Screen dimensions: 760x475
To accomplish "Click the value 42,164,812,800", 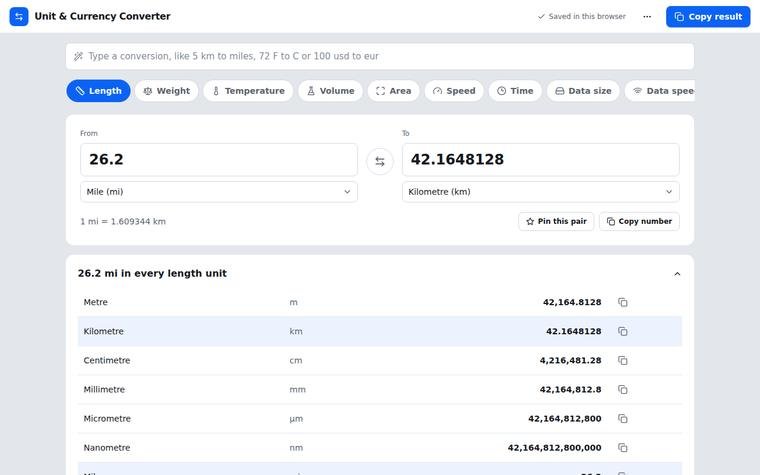I will click(x=565, y=419).
